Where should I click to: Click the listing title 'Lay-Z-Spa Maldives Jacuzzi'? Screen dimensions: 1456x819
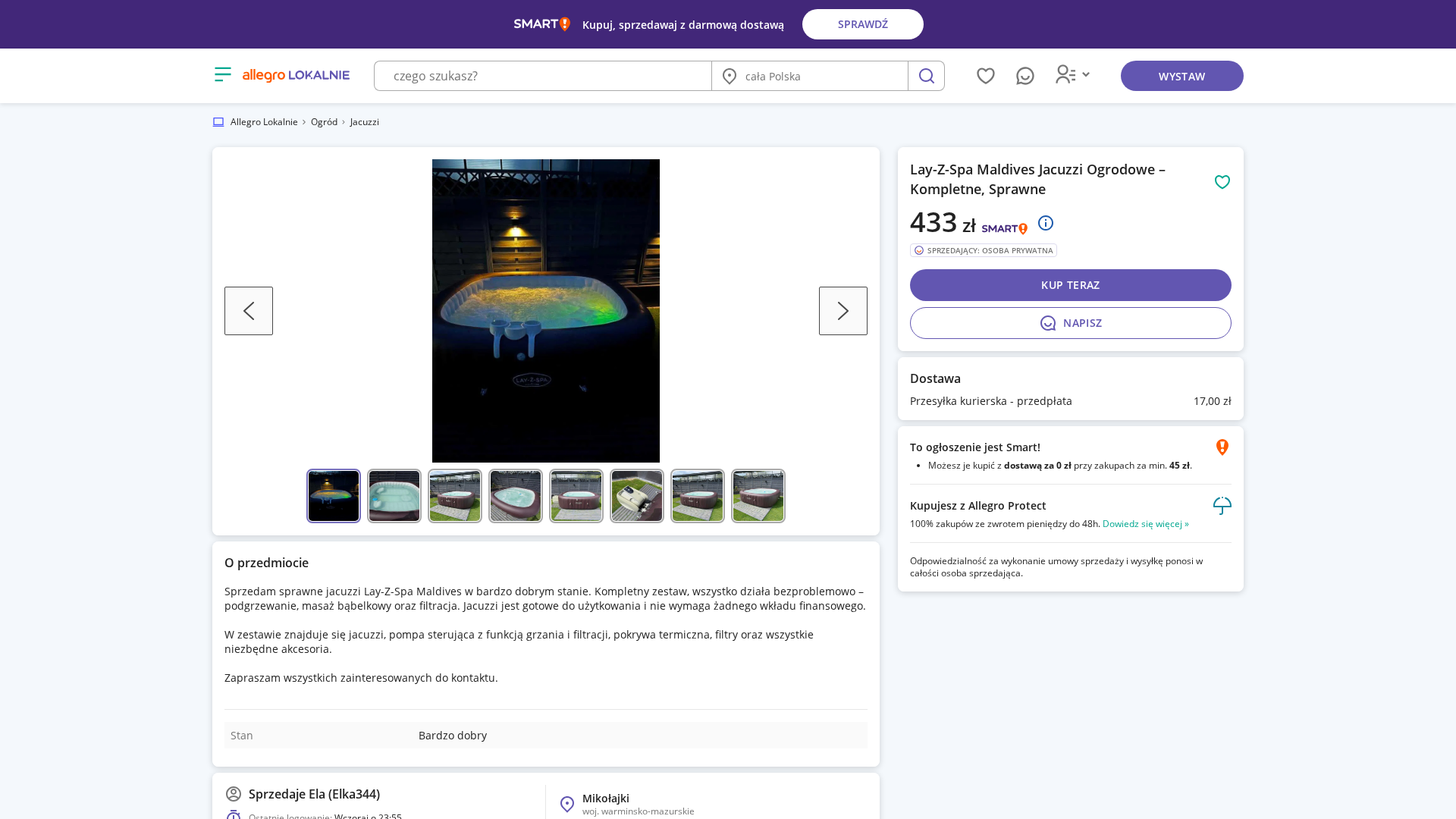point(1037,179)
